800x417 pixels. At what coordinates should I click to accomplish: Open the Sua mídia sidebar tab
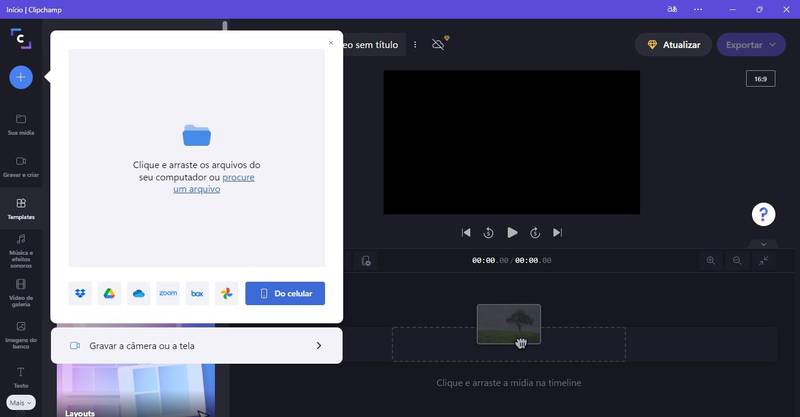click(21, 124)
